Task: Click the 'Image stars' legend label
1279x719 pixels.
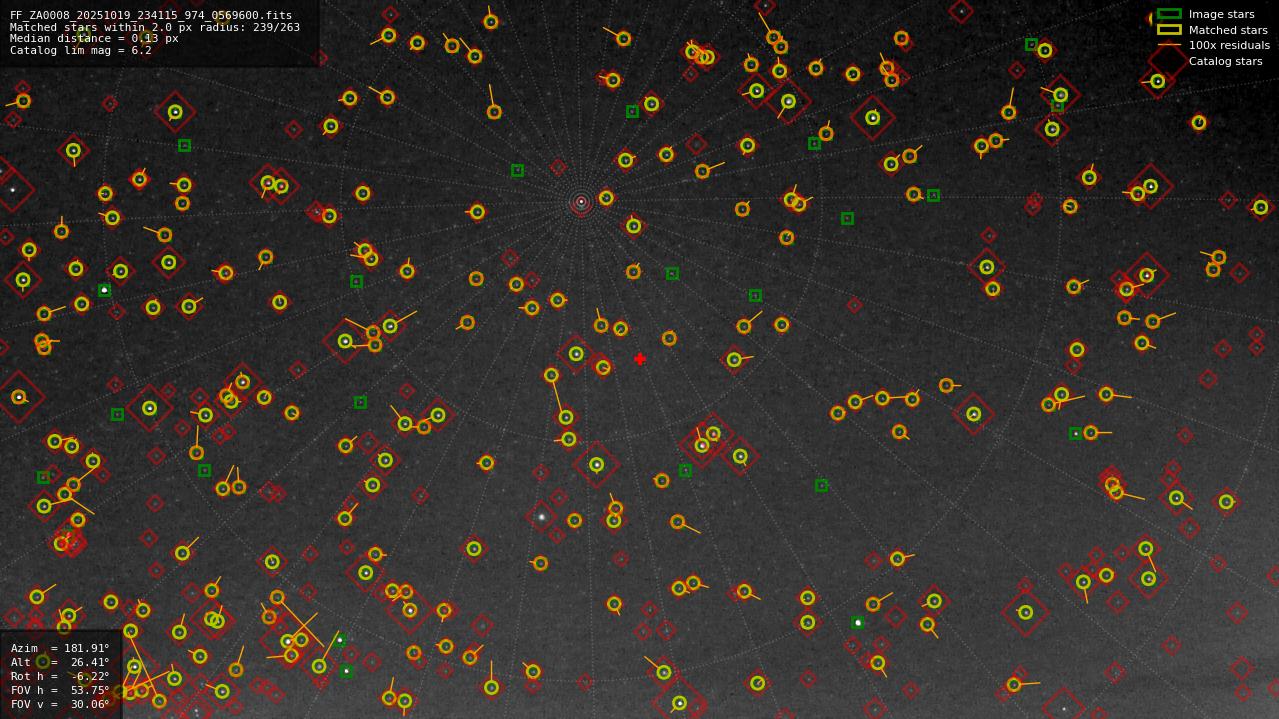Action: (x=1222, y=15)
